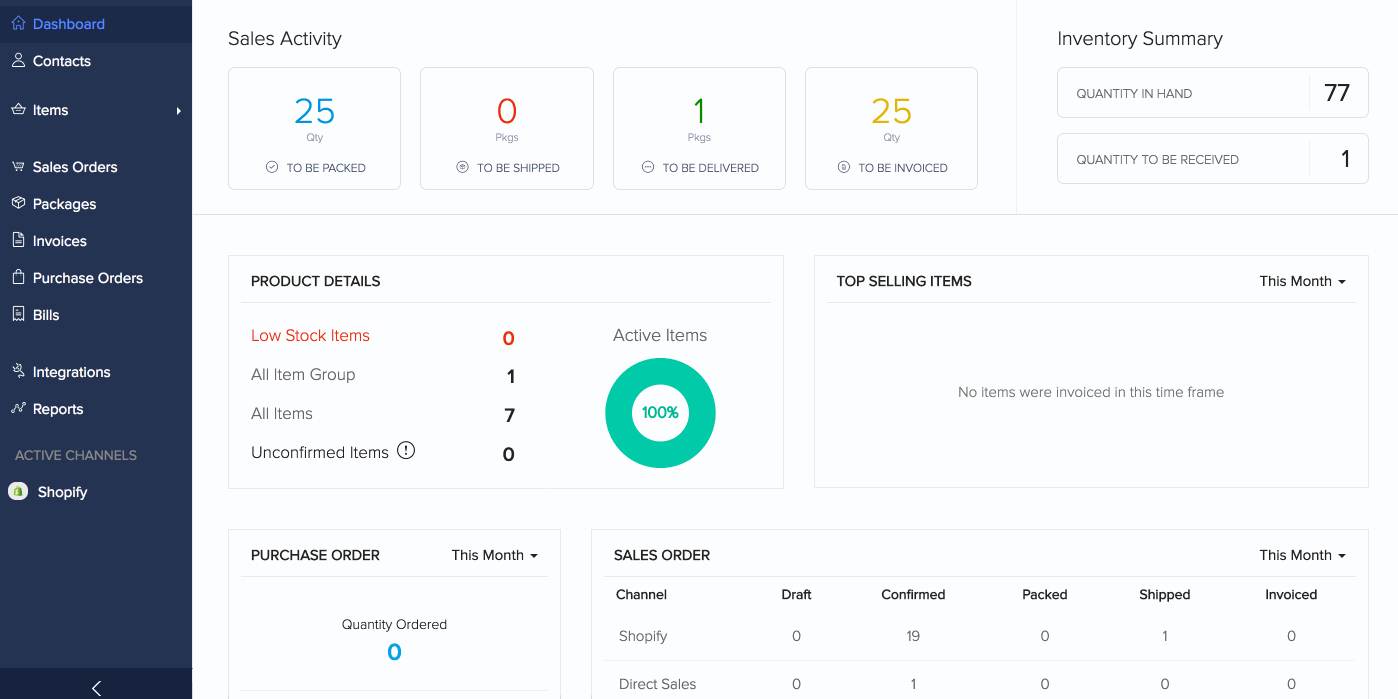The width and height of the screenshot is (1398, 699).
Task: Open the Contacts section
Action: tap(60, 60)
